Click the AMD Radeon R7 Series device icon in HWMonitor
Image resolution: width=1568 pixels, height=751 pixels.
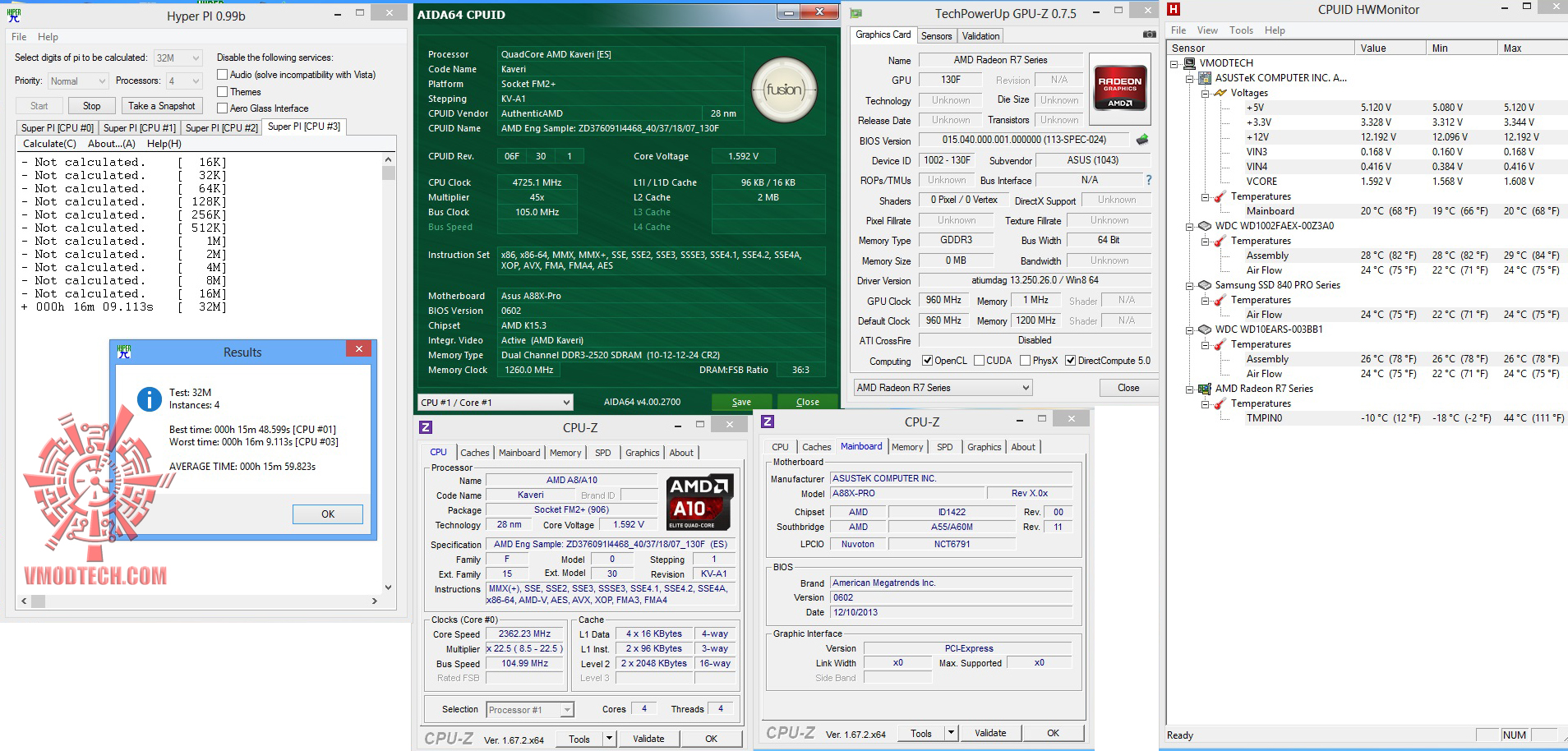point(1205,389)
